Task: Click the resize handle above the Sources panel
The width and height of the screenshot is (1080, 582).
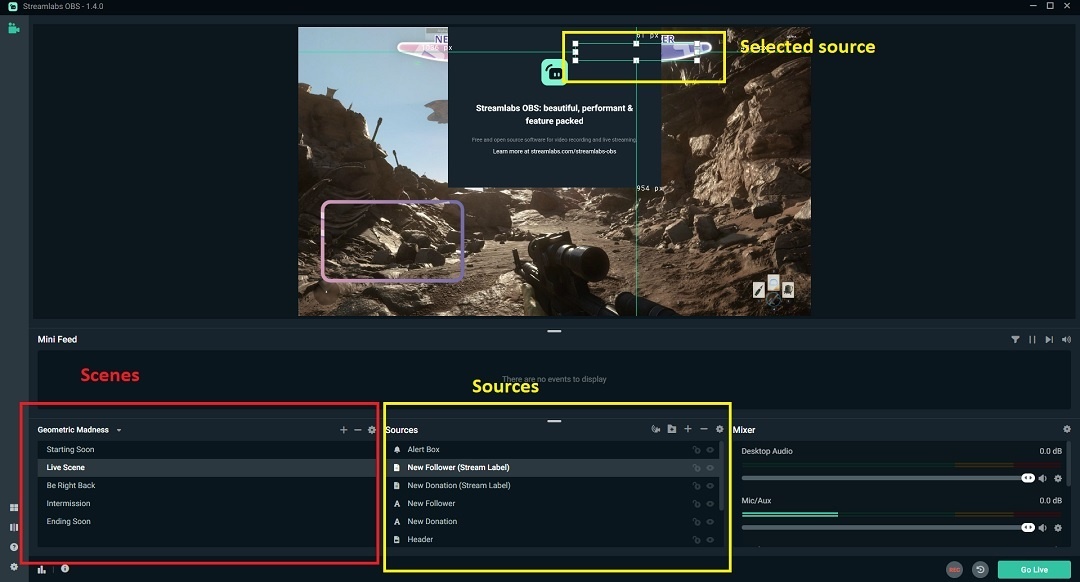Action: point(554,421)
